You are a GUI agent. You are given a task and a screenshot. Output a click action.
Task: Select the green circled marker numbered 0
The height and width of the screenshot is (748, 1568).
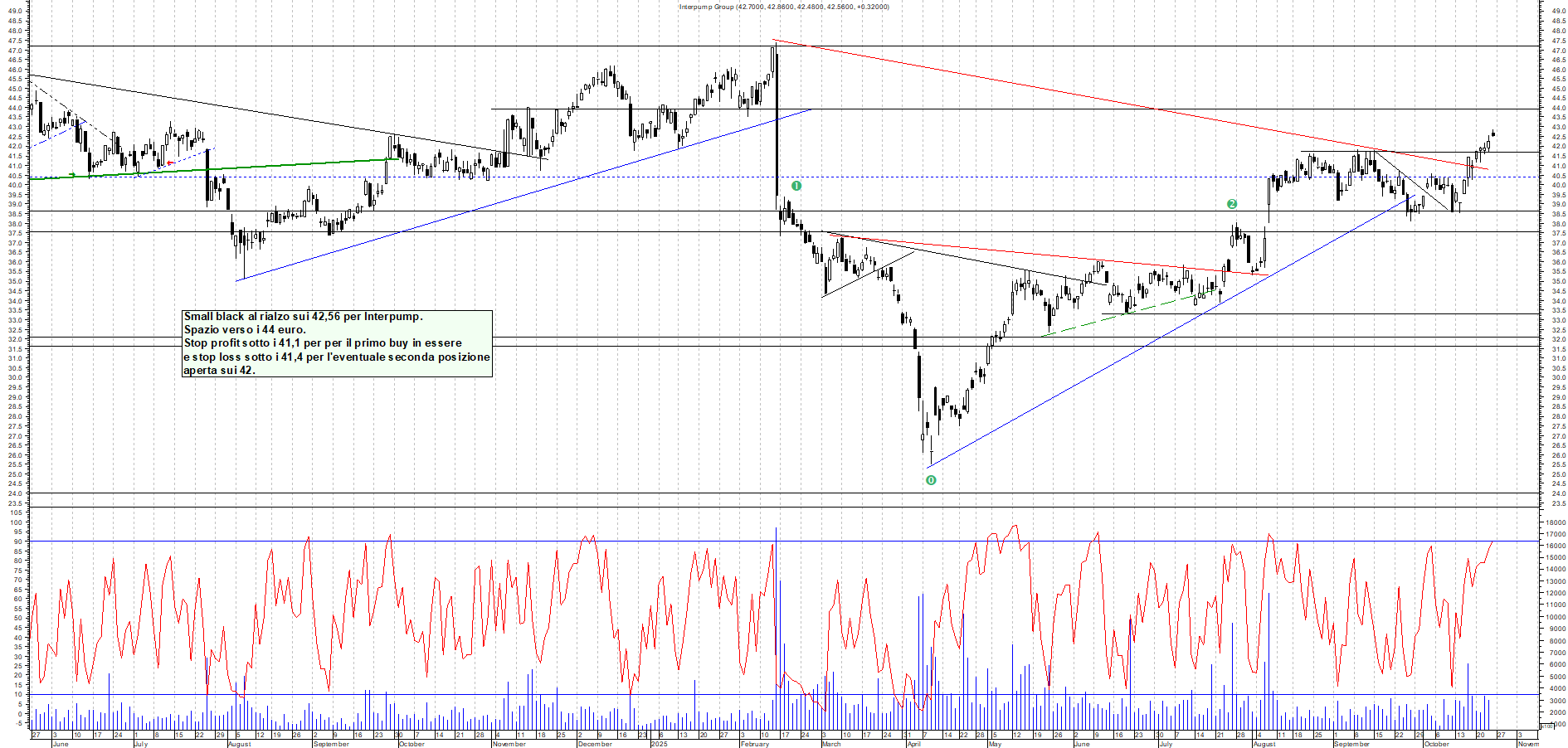pyautogui.click(x=931, y=479)
